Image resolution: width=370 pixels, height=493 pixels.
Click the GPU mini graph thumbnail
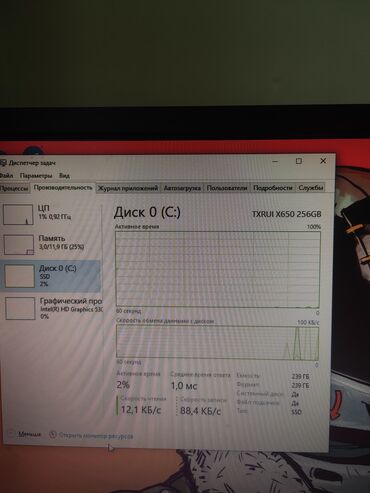[20, 309]
